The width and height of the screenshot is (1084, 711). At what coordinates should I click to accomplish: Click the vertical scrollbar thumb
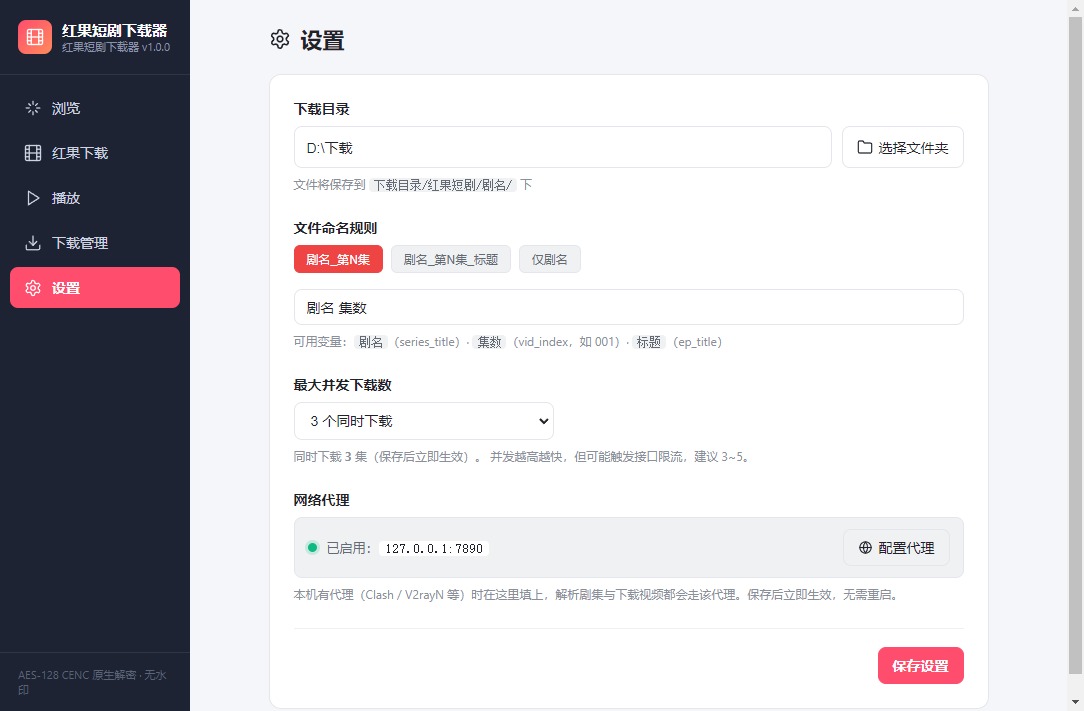pos(1075,344)
